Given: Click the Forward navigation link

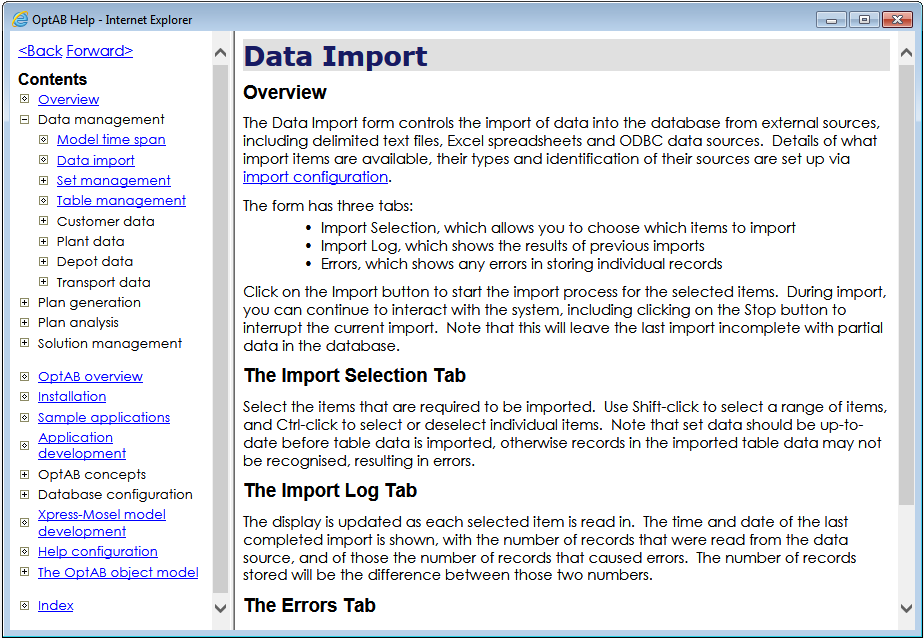Looking at the screenshot, I should (99, 51).
